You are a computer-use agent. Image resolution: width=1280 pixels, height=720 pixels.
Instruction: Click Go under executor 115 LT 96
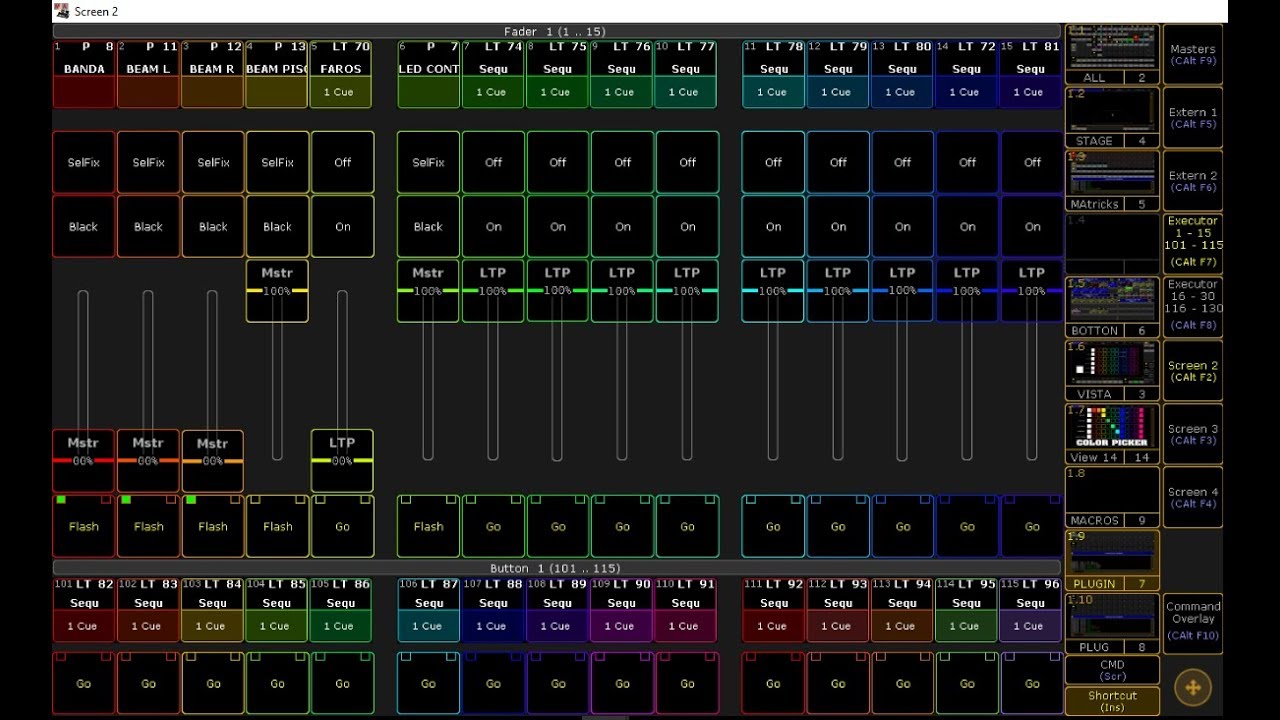tap(1032, 684)
